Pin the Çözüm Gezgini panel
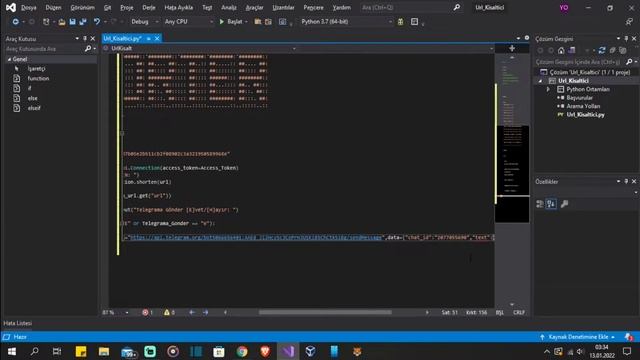 626,38
